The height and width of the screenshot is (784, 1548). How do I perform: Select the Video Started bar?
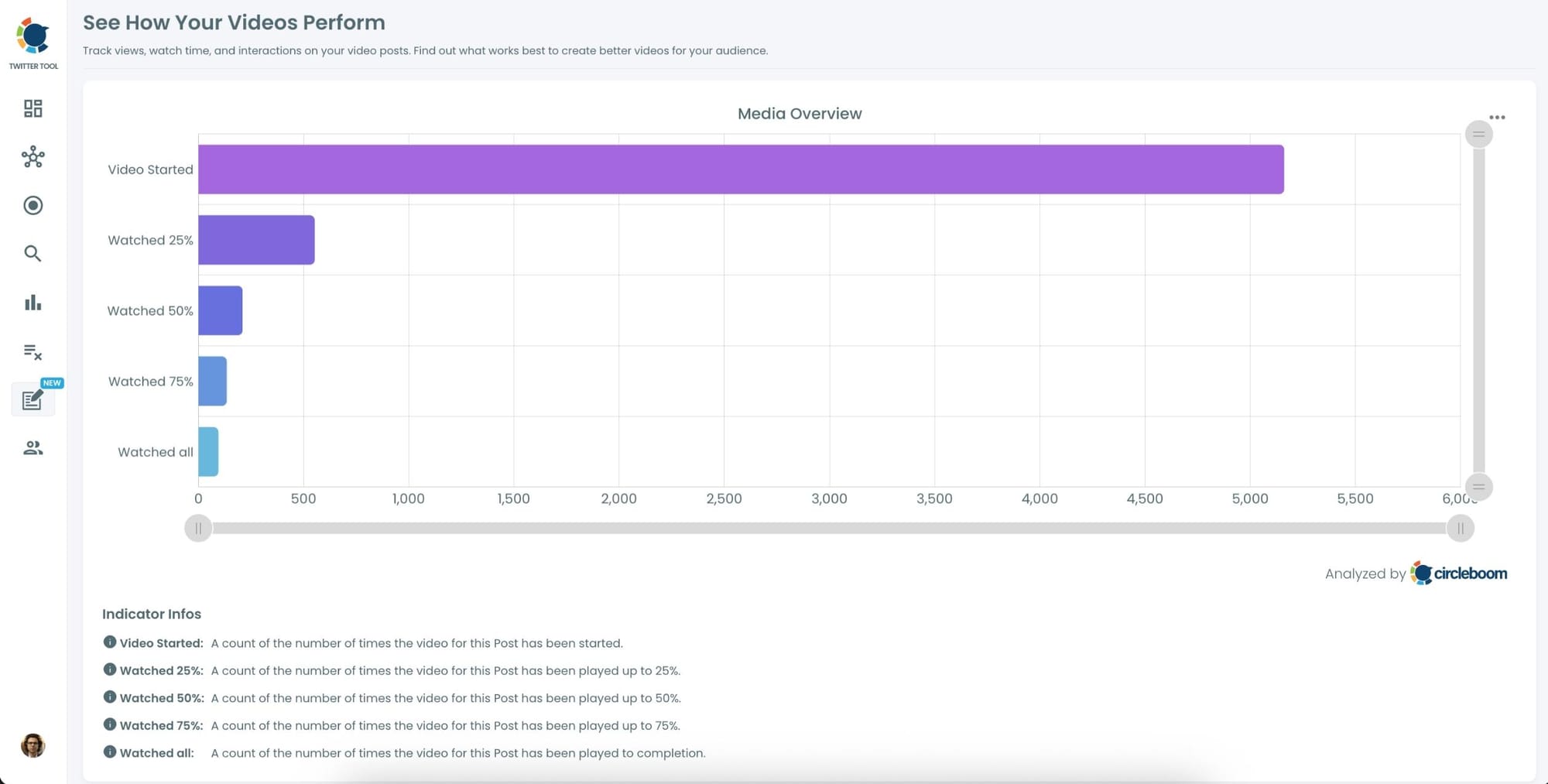click(x=735, y=169)
